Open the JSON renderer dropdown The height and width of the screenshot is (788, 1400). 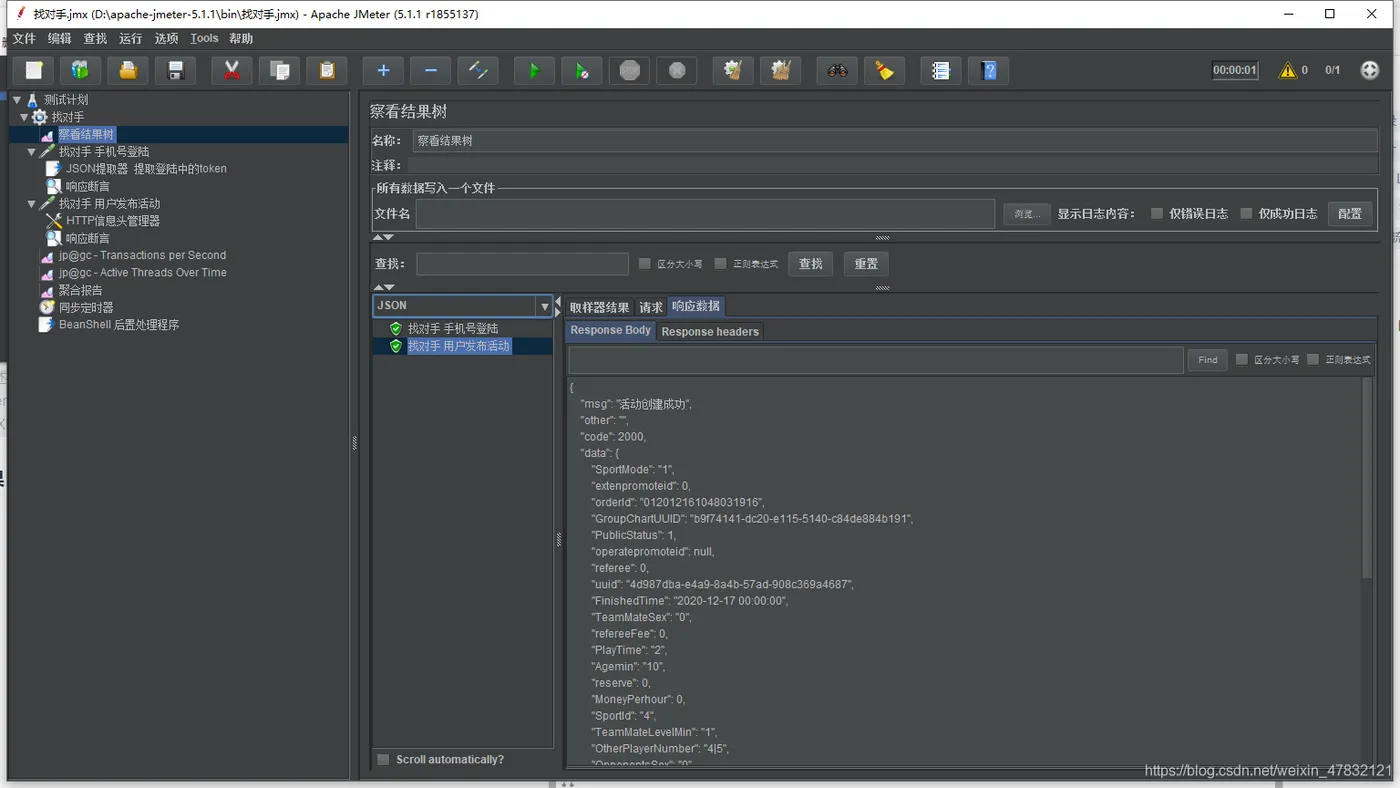coord(545,306)
